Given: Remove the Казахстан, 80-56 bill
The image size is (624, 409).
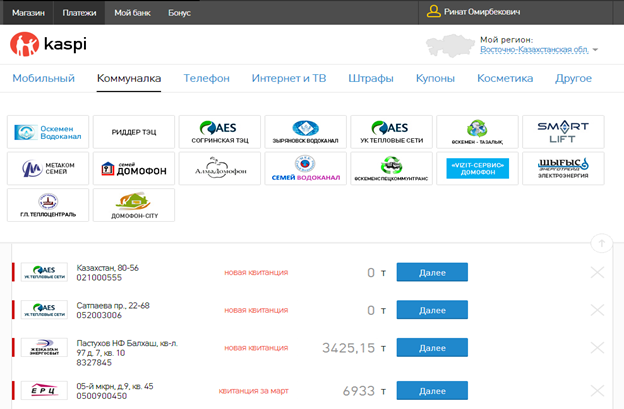Looking at the screenshot, I should tap(597, 273).
